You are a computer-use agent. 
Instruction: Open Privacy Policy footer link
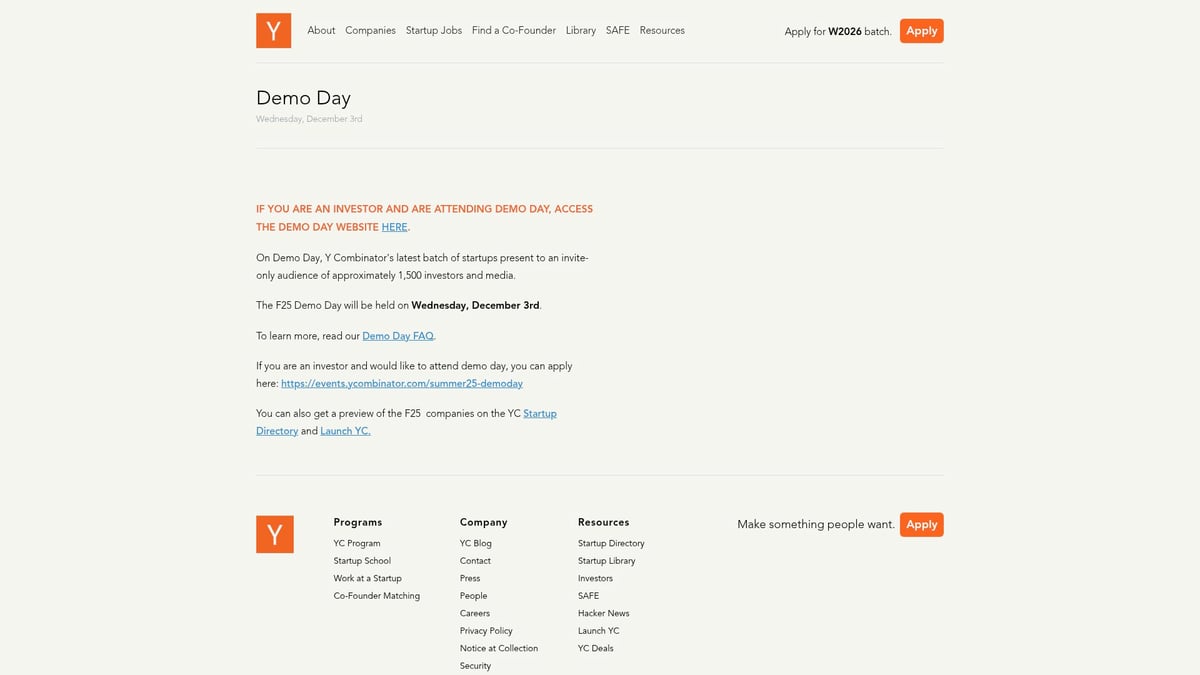(486, 631)
